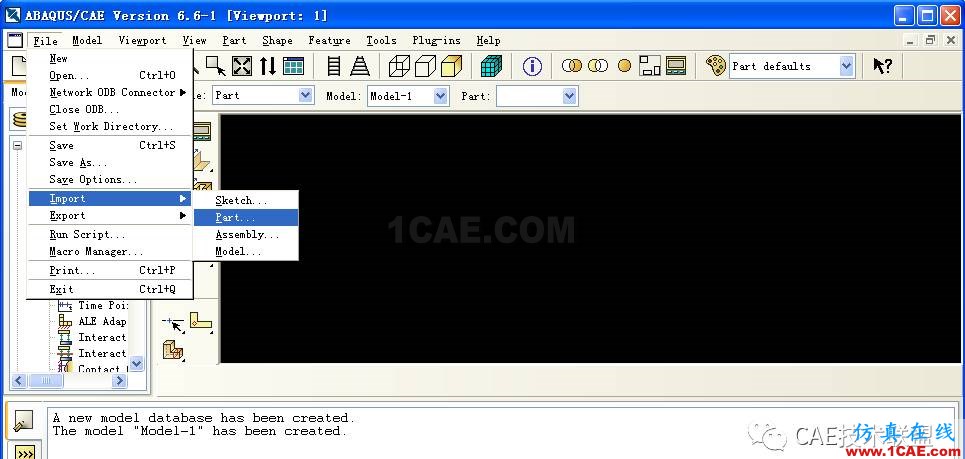Expand the Export submenu
The height and width of the screenshot is (459, 965).
pos(111,215)
